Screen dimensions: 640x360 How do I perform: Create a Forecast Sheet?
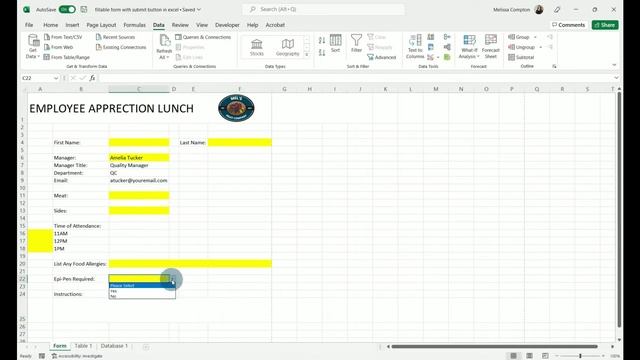click(x=491, y=46)
